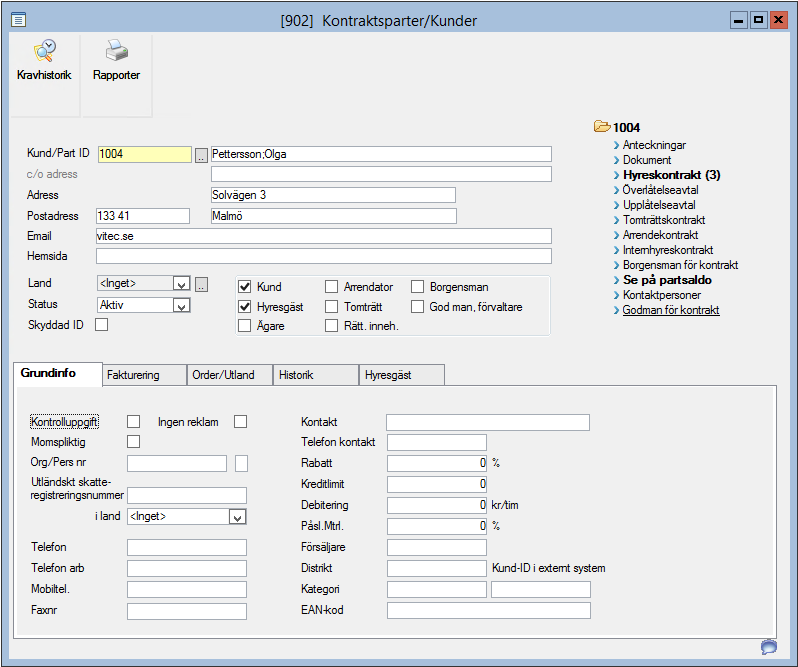Screen dimensions: 798x667
Task: Click the city field containing Malmö
Action: pos(334,216)
